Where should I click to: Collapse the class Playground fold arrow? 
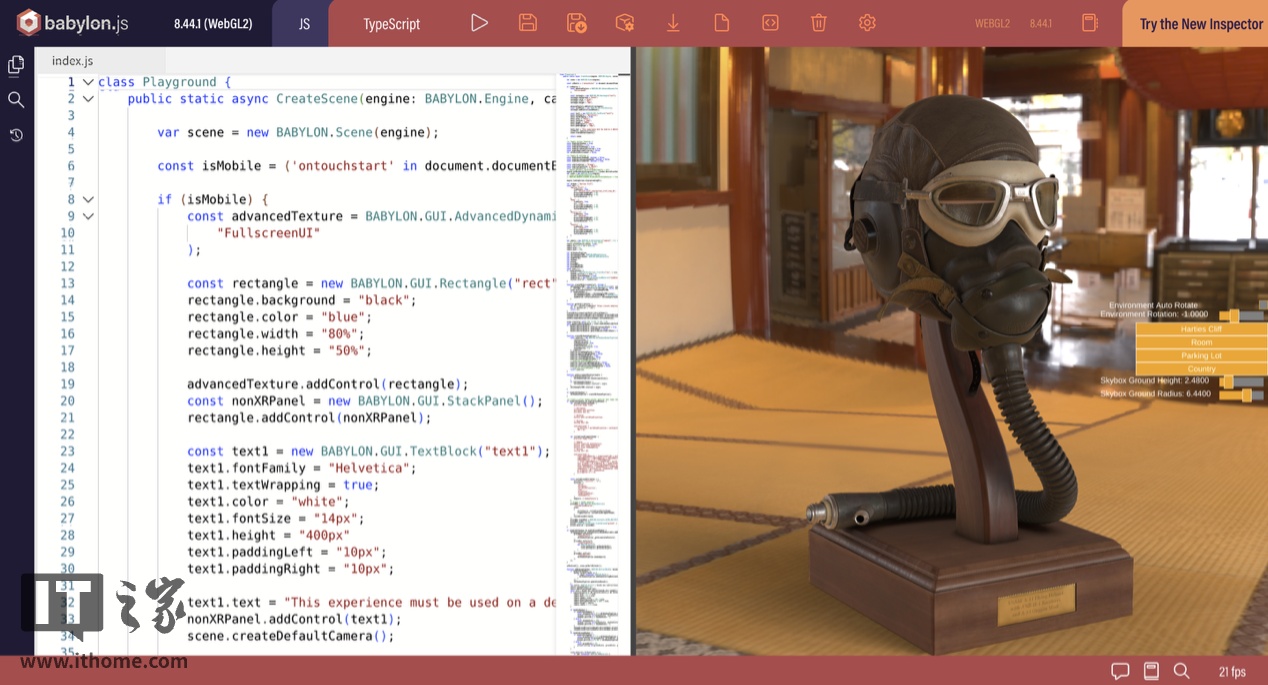88,82
